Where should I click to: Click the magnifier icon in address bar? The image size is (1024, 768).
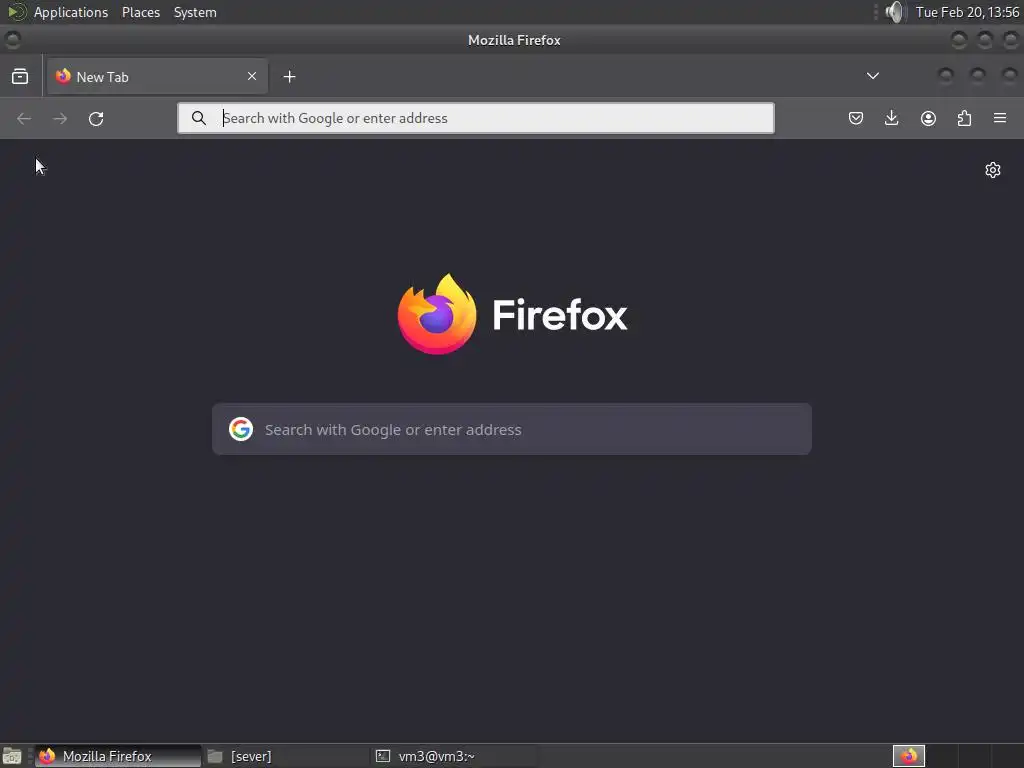pos(199,118)
